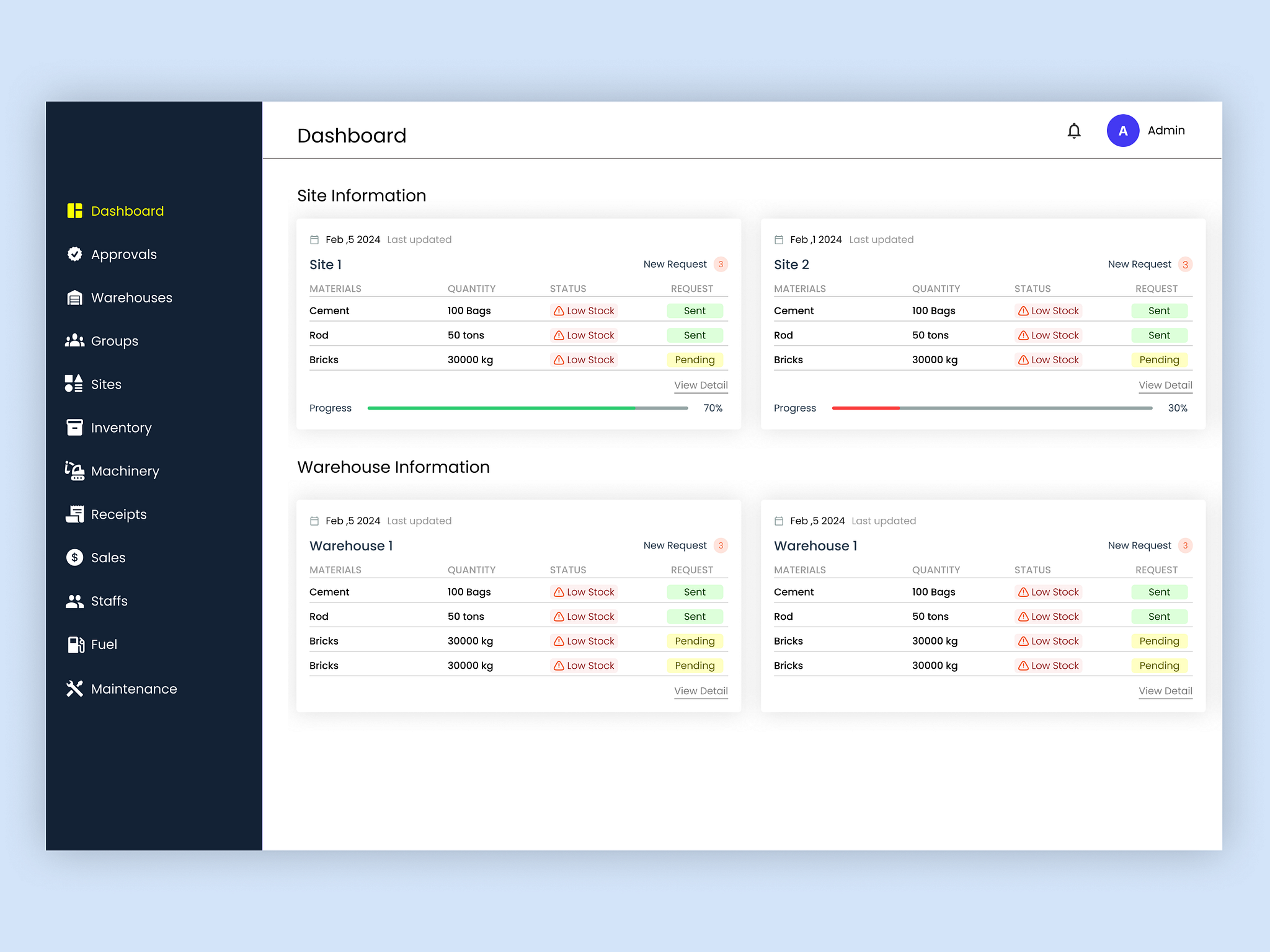Open the Warehouses section via its icon
This screenshot has width=1270, height=952.
click(75, 297)
